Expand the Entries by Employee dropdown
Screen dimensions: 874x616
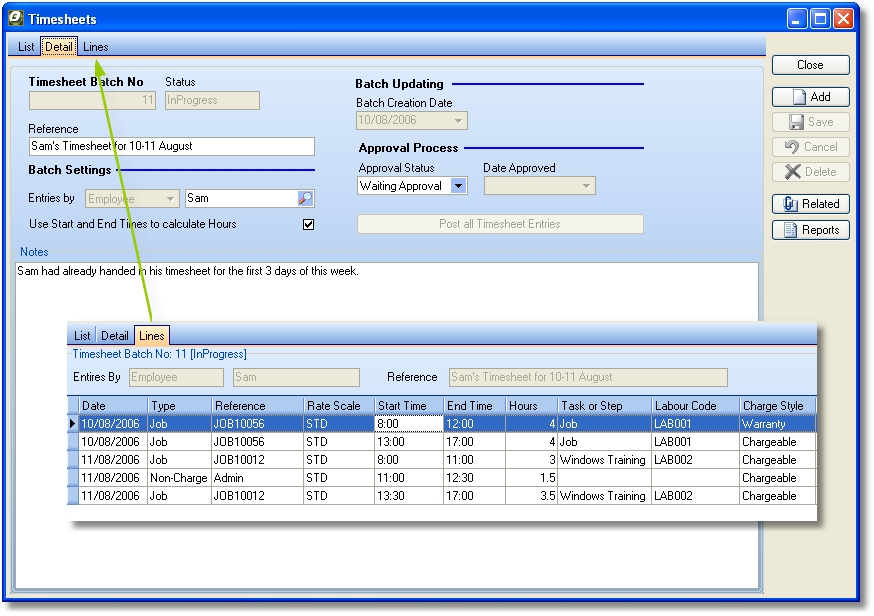[x=170, y=199]
